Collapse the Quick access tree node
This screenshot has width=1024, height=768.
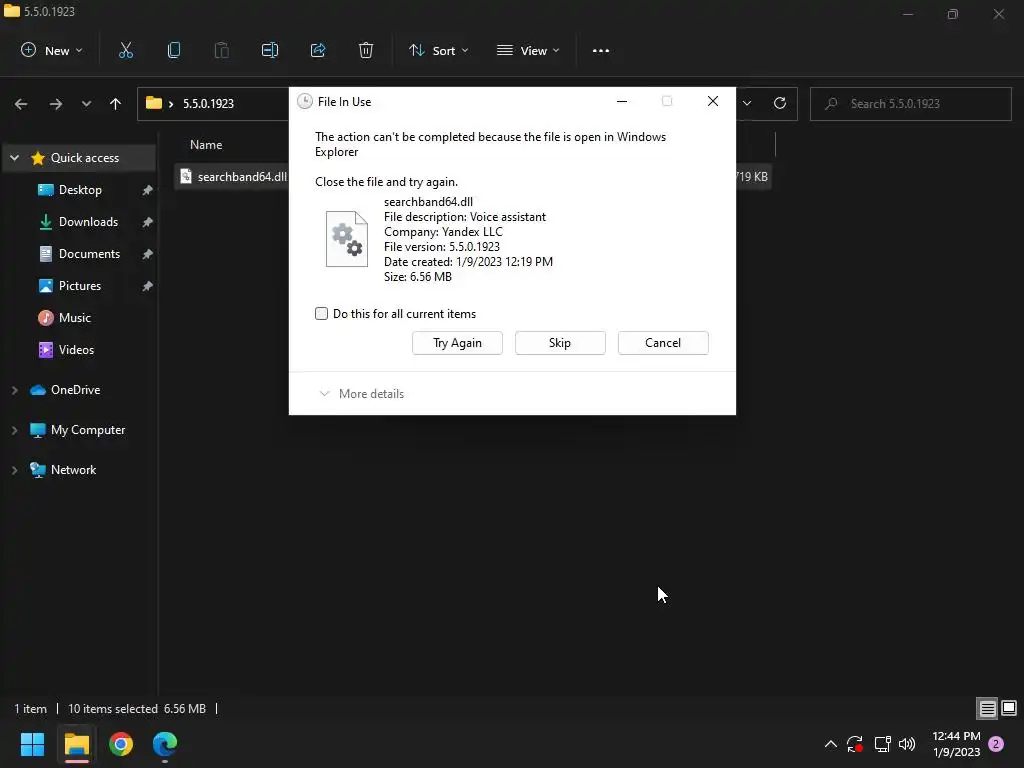click(14, 158)
